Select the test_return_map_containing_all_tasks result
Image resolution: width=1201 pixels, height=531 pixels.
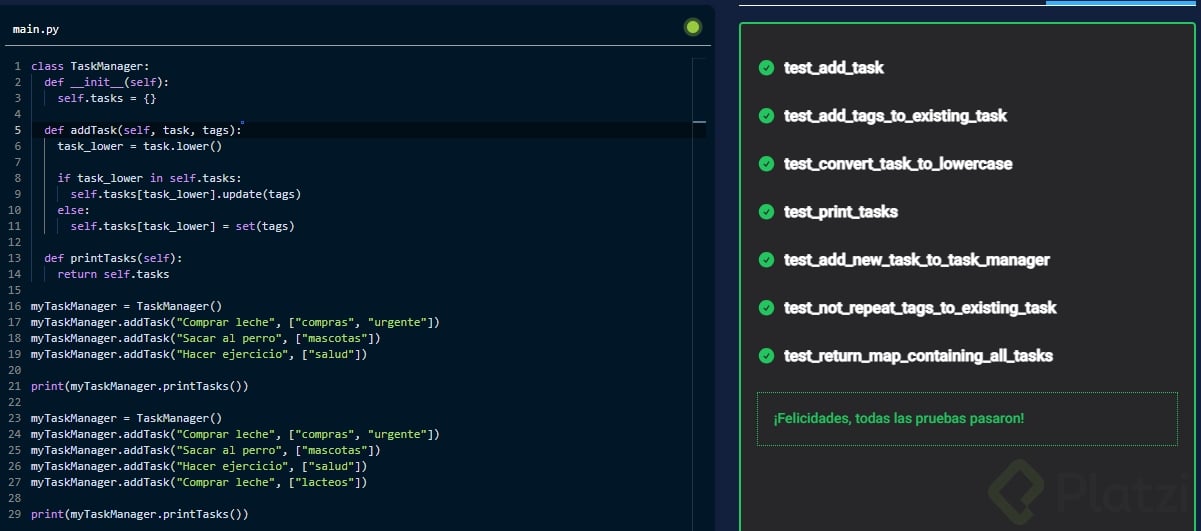coord(918,356)
